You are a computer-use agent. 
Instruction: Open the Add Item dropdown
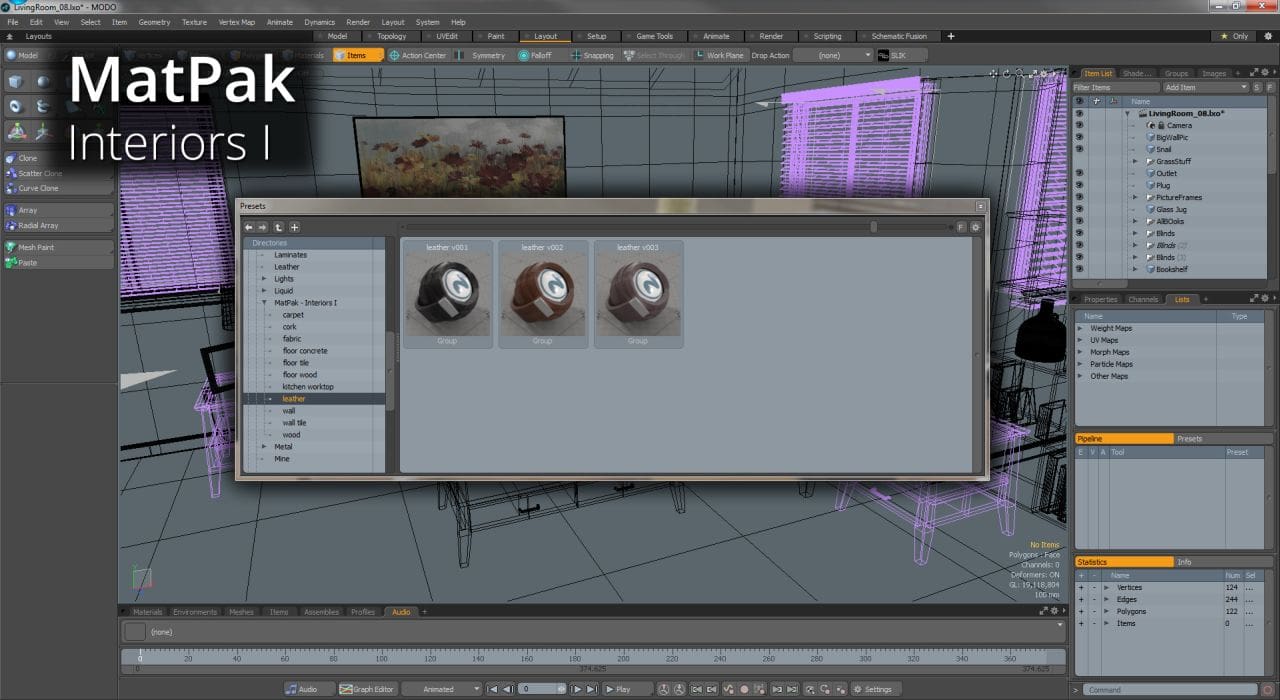tap(1206, 87)
